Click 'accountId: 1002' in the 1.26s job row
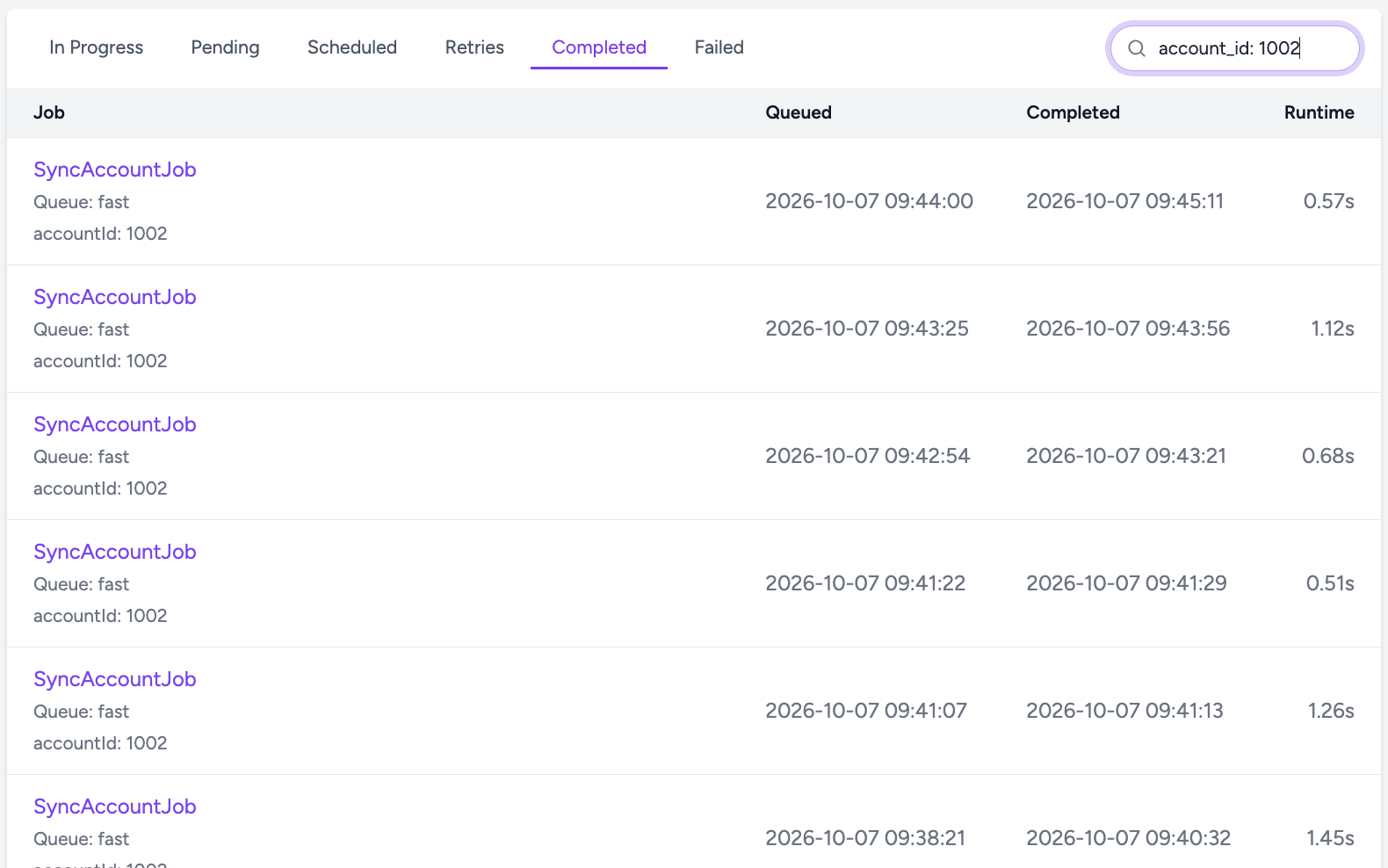1388x868 pixels. point(100,743)
